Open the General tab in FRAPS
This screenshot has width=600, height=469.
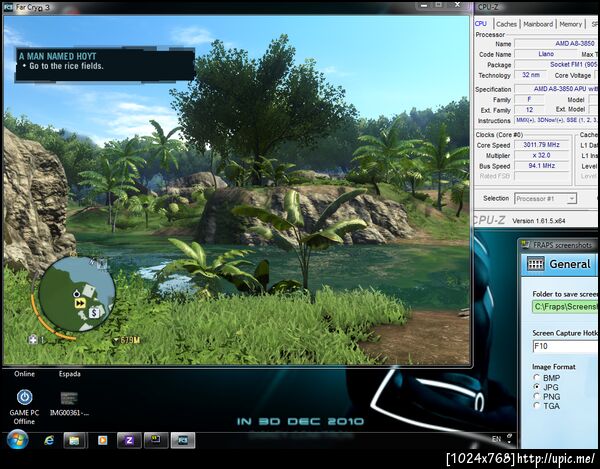[x=560, y=264]
